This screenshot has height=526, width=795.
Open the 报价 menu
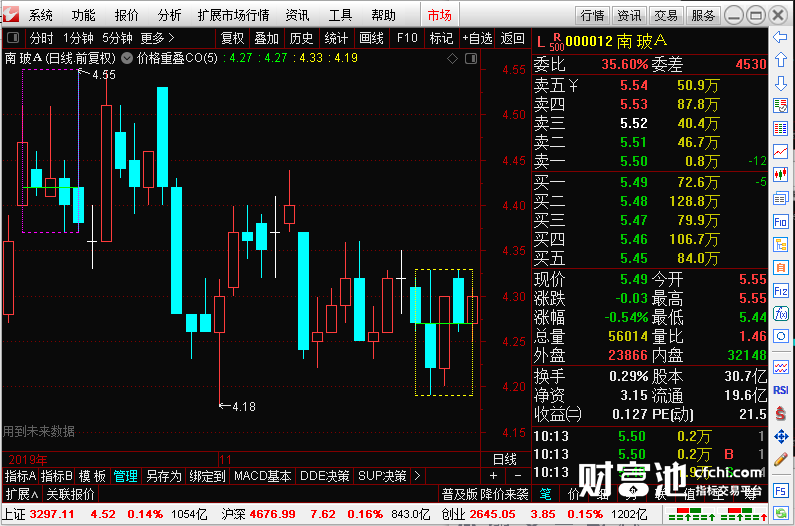pos(126,15)
